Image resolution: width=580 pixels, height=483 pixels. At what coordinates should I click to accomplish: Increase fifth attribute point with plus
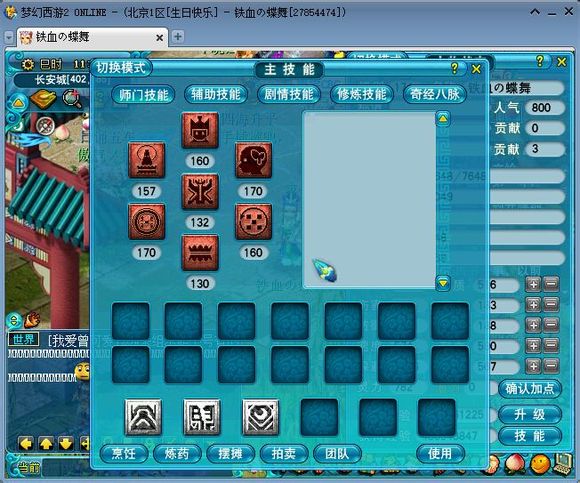(533, 367)
